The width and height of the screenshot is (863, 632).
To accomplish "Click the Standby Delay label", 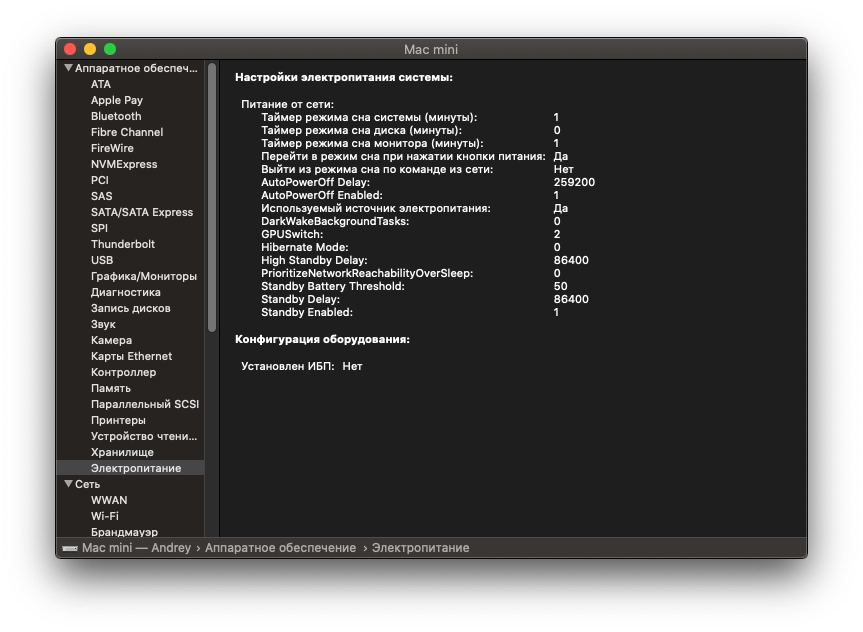I will tap(300, 299).
